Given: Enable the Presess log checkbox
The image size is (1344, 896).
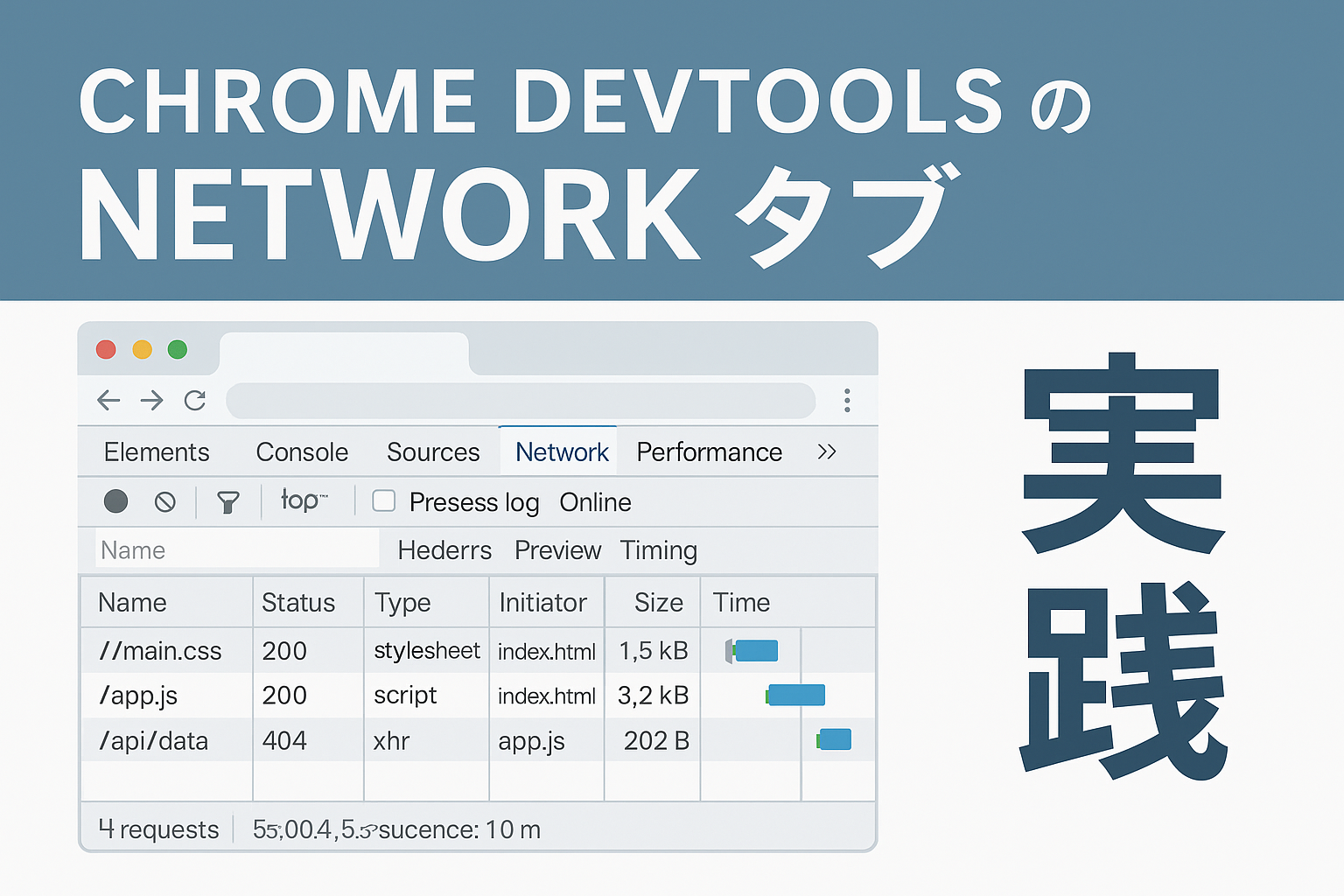Looking at the screenshot, I should 383,500.
